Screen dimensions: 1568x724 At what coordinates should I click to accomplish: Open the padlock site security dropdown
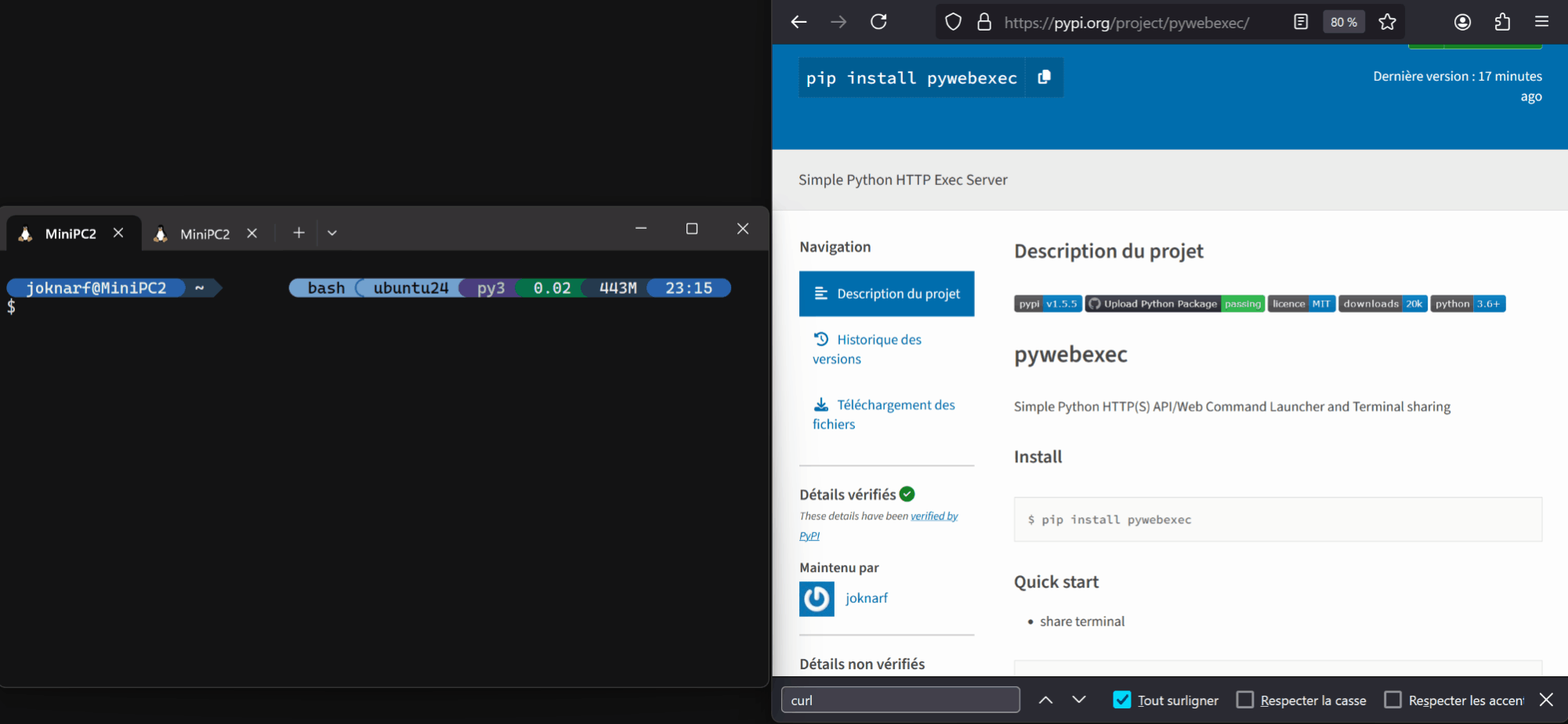(x=984, y=22)
